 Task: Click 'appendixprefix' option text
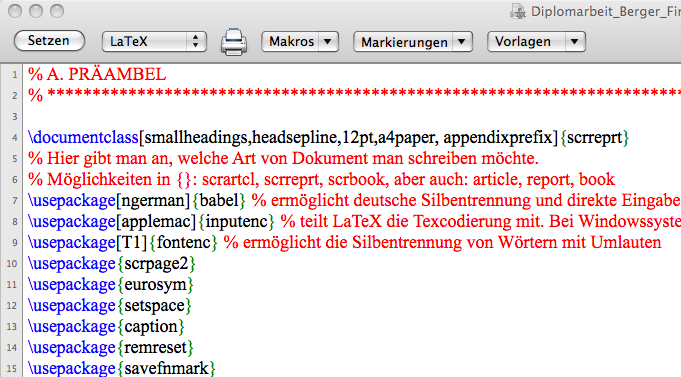[x=498, y=137]
